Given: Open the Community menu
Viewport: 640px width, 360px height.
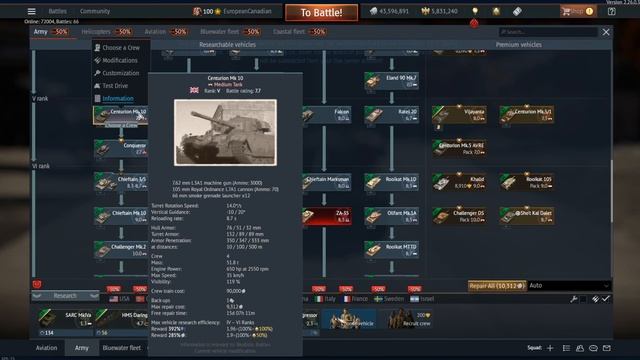Looking at the screenshot, I should pos(95,11).
